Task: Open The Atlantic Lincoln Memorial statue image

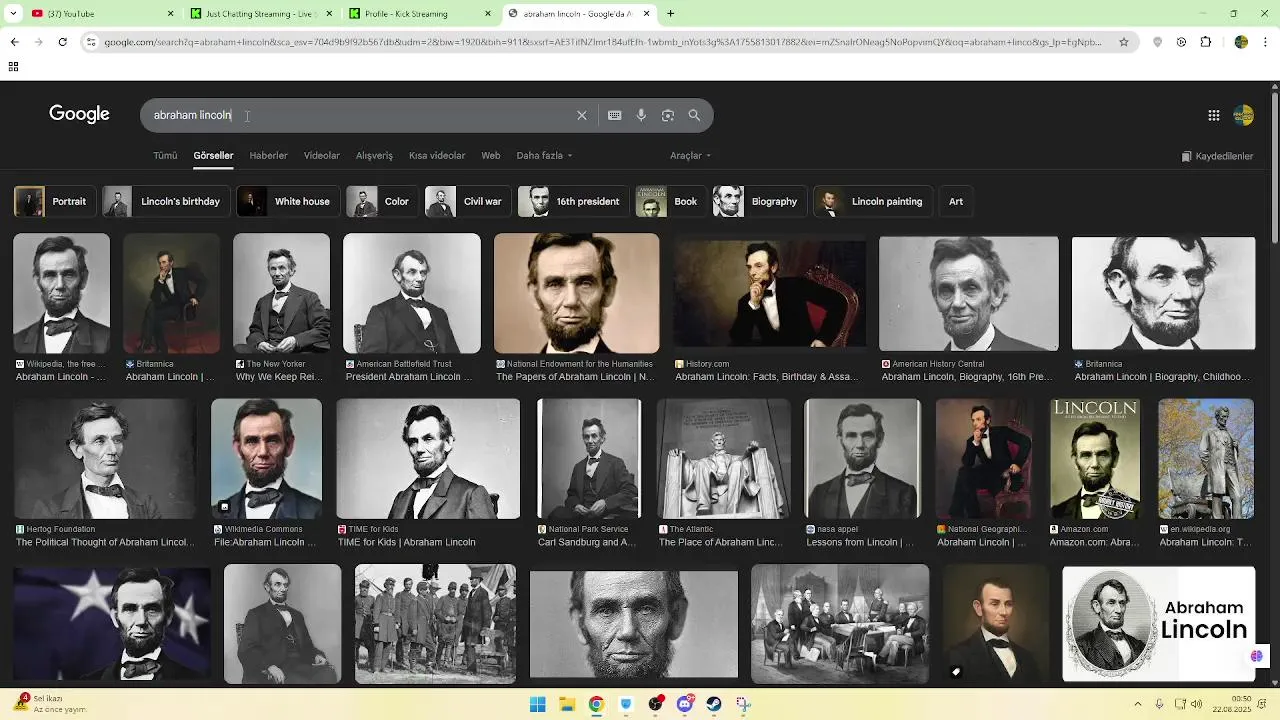Action: tap(724, 459)
